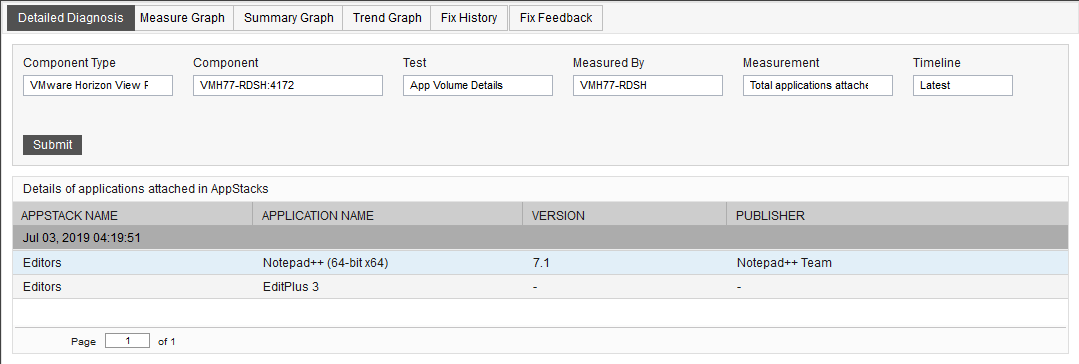Click the page number input field
The height and width of the screenshot is (364, 1079).
pos(127,341)
